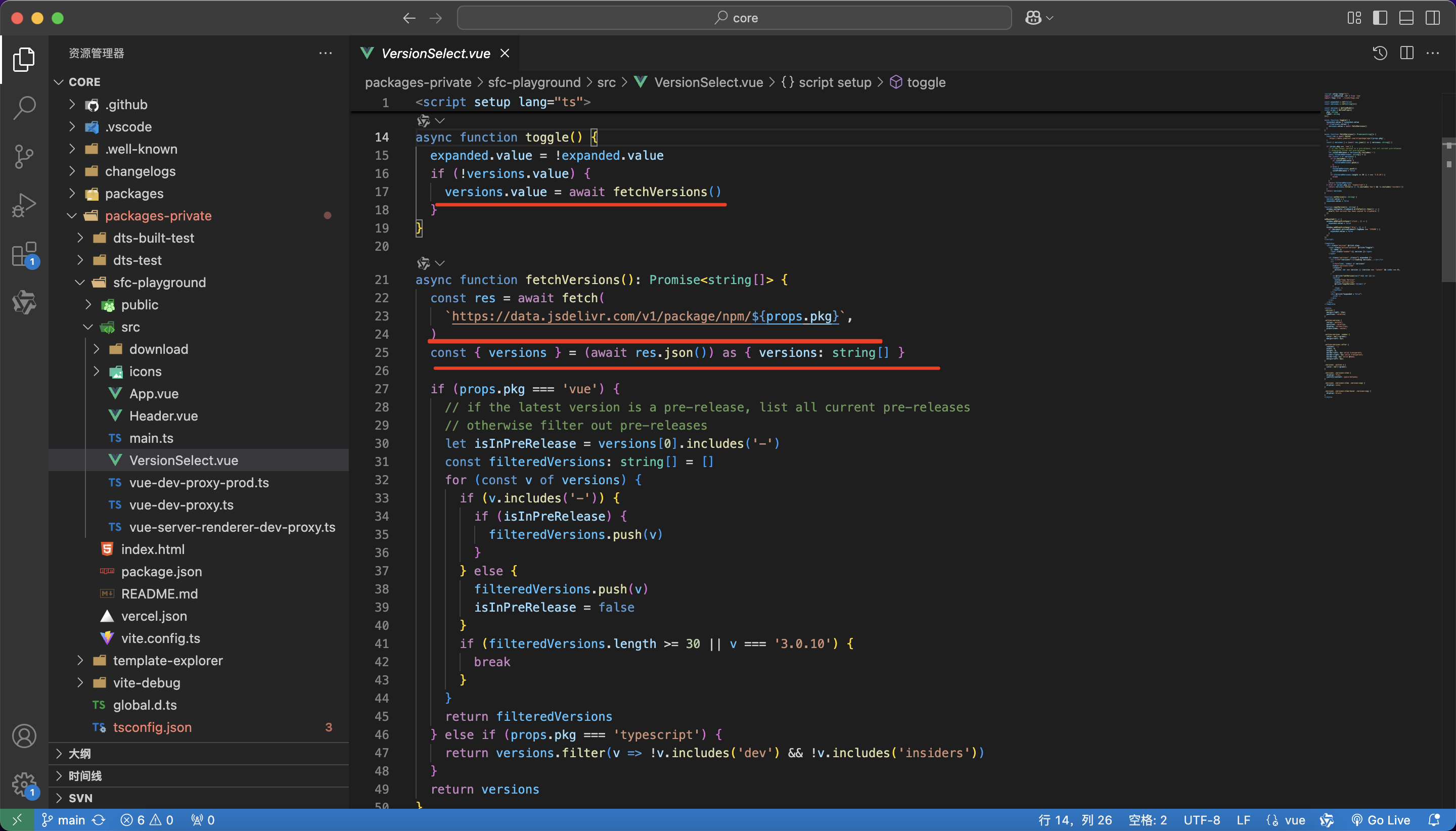This screenshot has width=1456, height=831.
Task: Start Go Live server
Action: 1381,820
